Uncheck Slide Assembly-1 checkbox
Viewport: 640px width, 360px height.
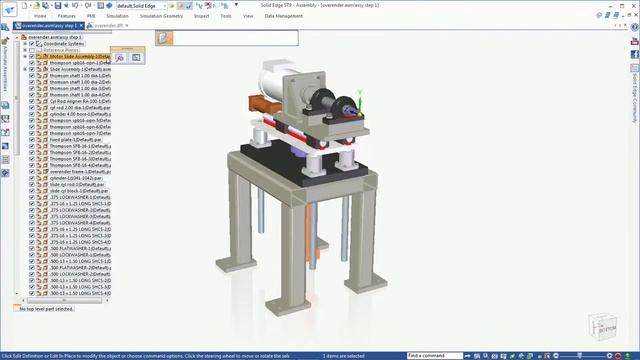pyautogui.click(x=32, y=69)
